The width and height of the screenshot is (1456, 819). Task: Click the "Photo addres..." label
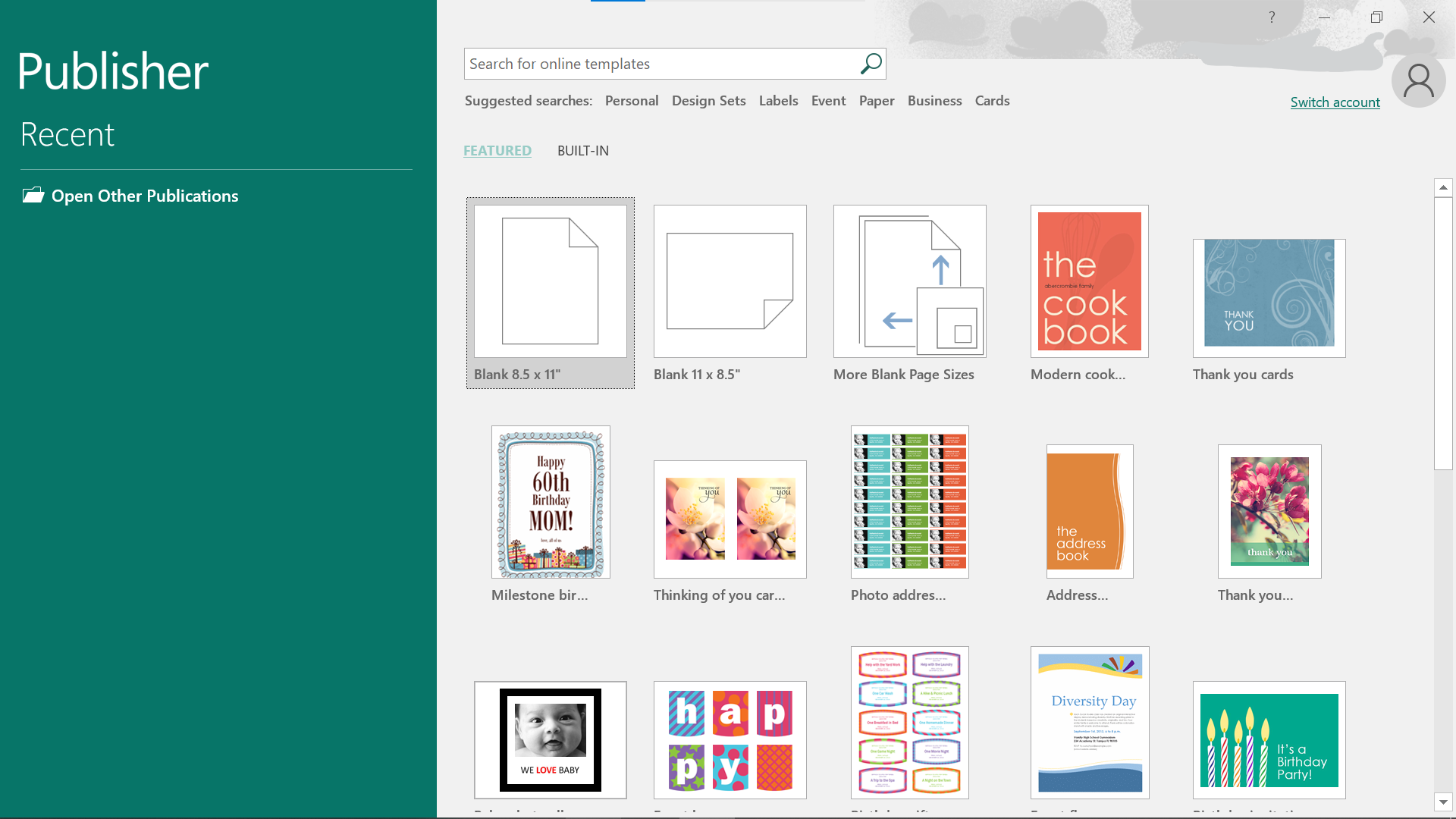(898, 595)
